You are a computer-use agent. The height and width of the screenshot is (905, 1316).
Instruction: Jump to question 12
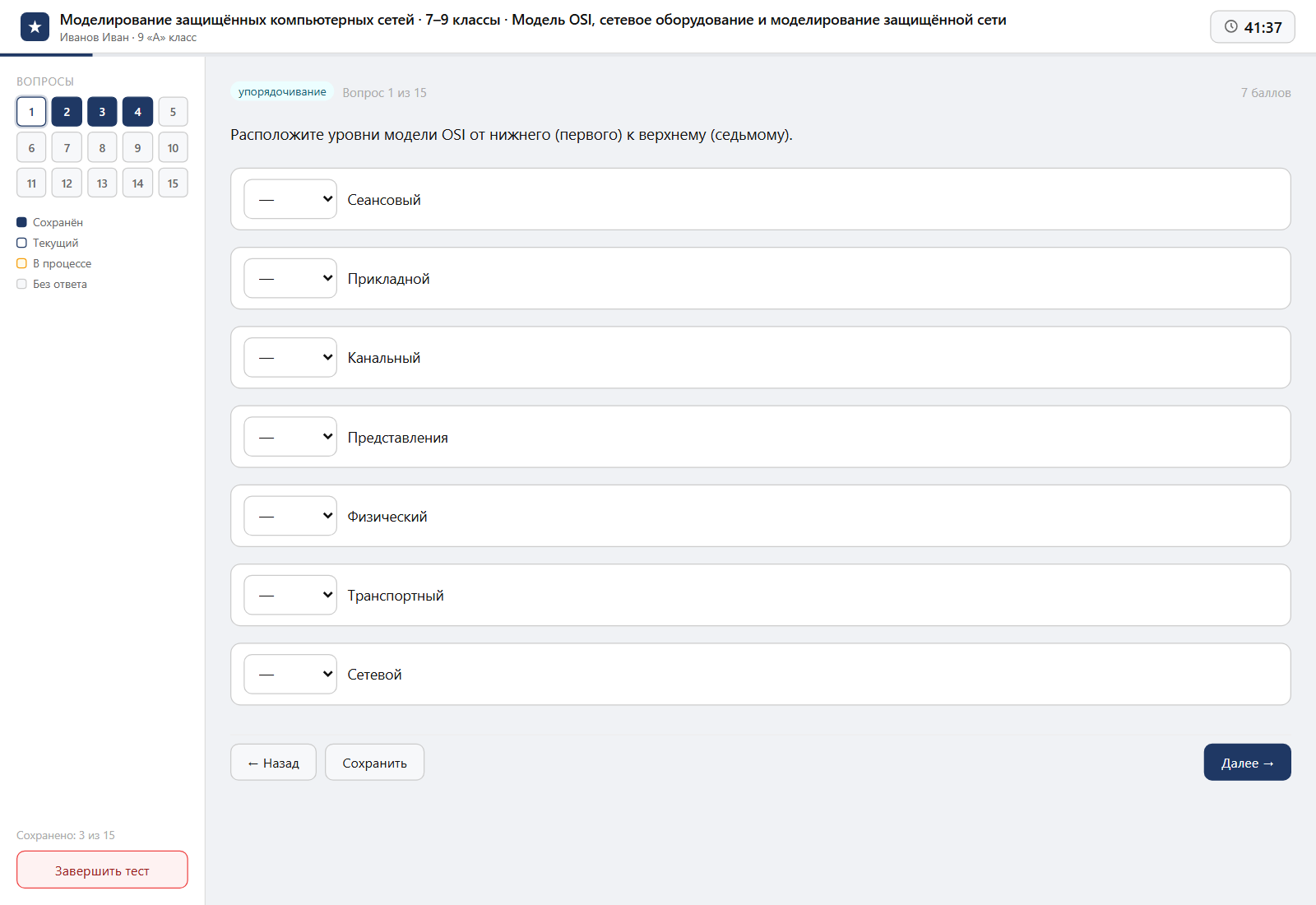tap(67, 183)
